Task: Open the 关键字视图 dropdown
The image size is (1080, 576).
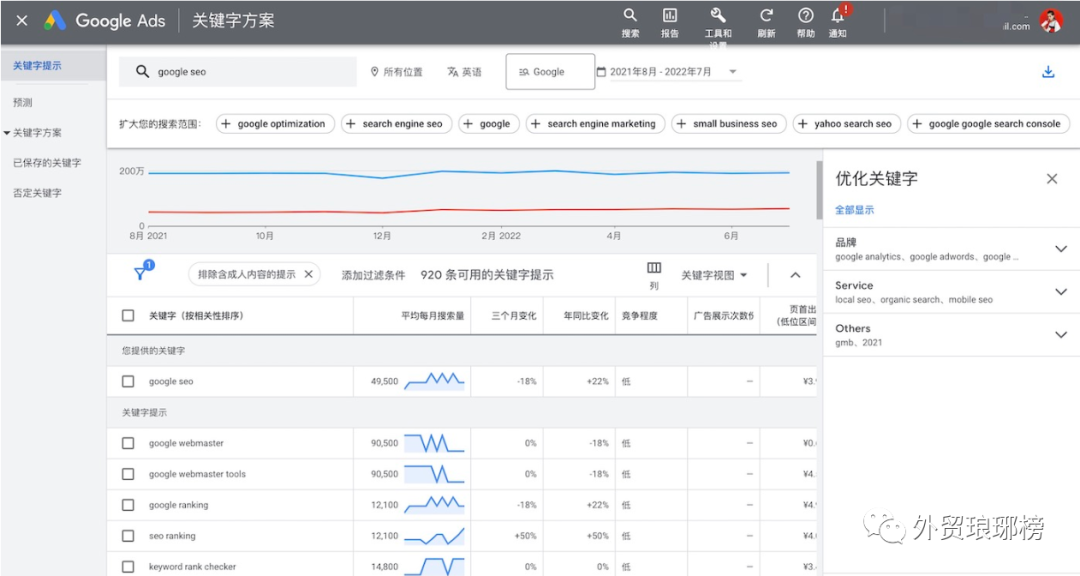Action: [x=714, y=275]
